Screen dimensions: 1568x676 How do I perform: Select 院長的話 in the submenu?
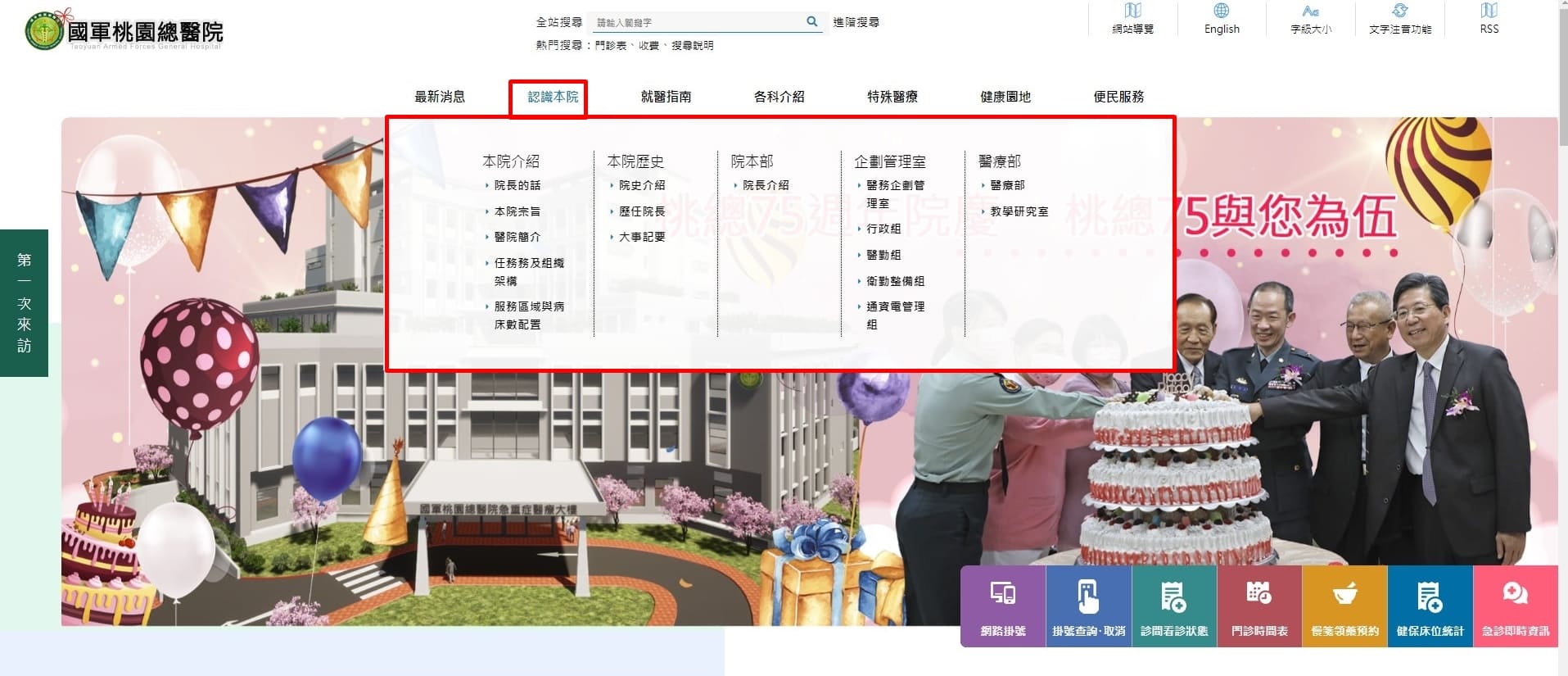coord(517,186)
